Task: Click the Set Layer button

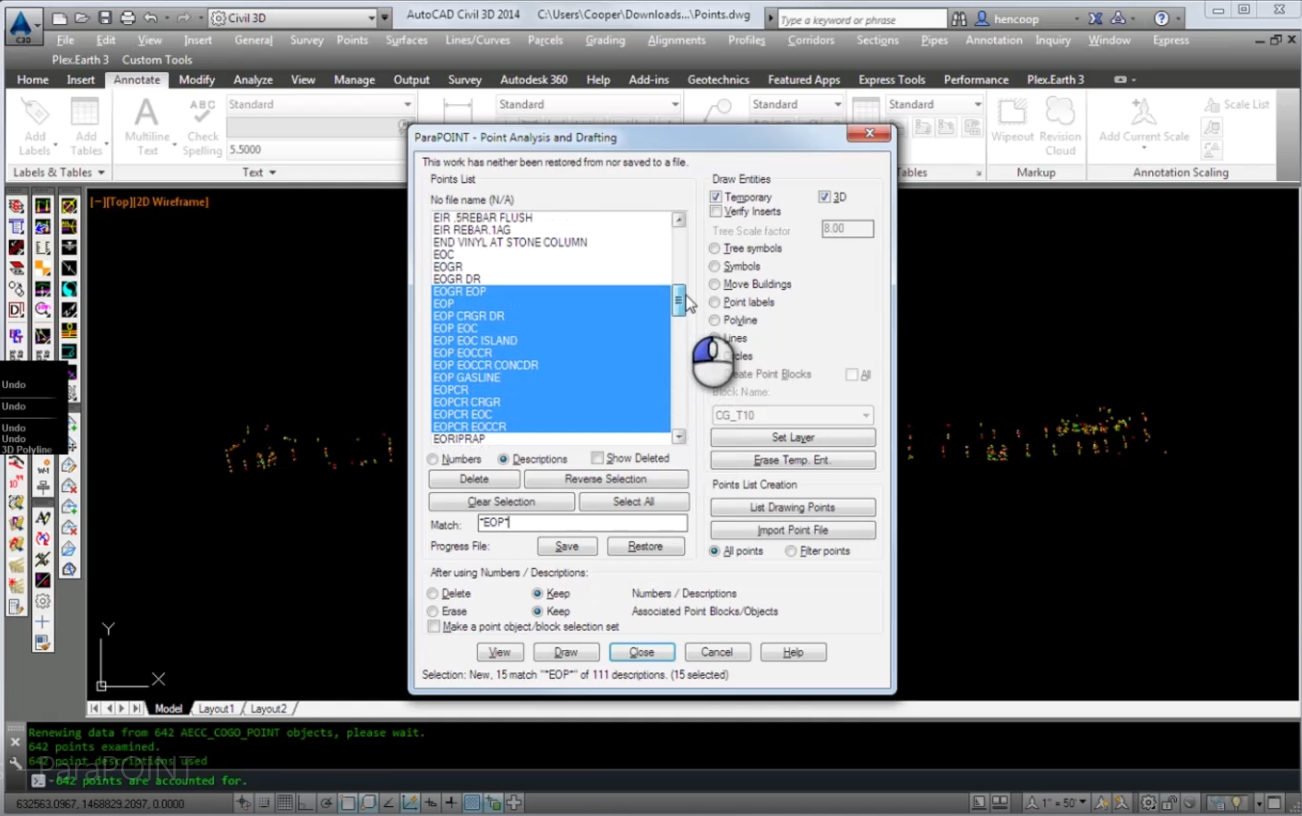Action: tap(793, 437)
